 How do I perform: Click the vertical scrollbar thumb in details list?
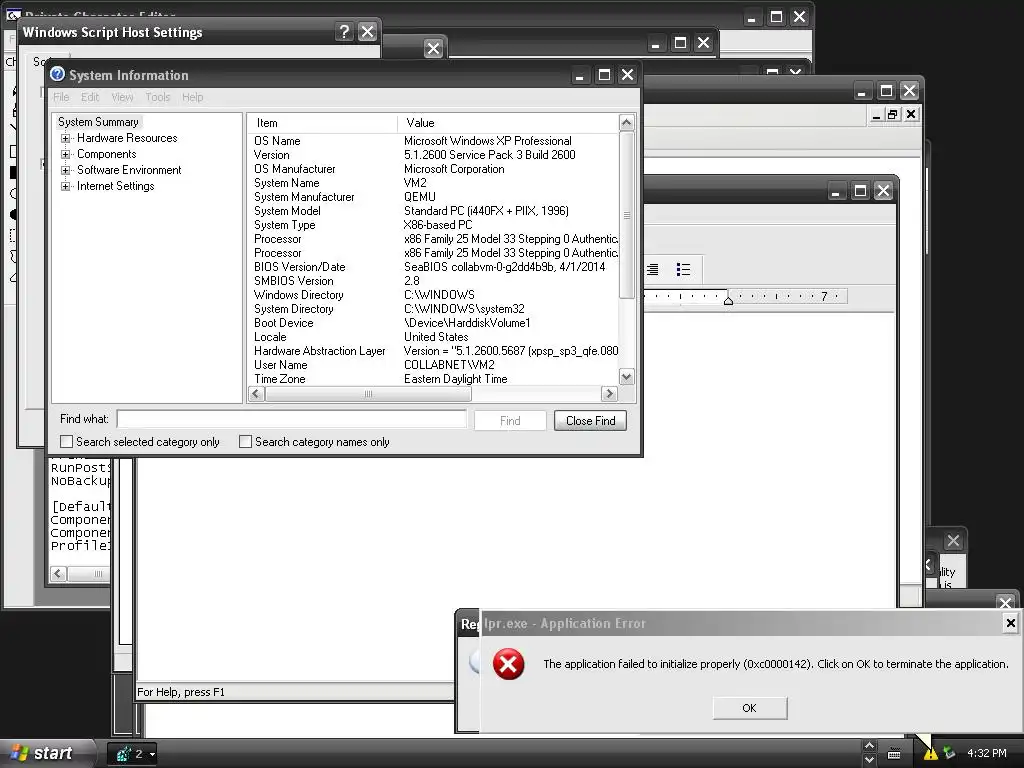click(626, 216)
